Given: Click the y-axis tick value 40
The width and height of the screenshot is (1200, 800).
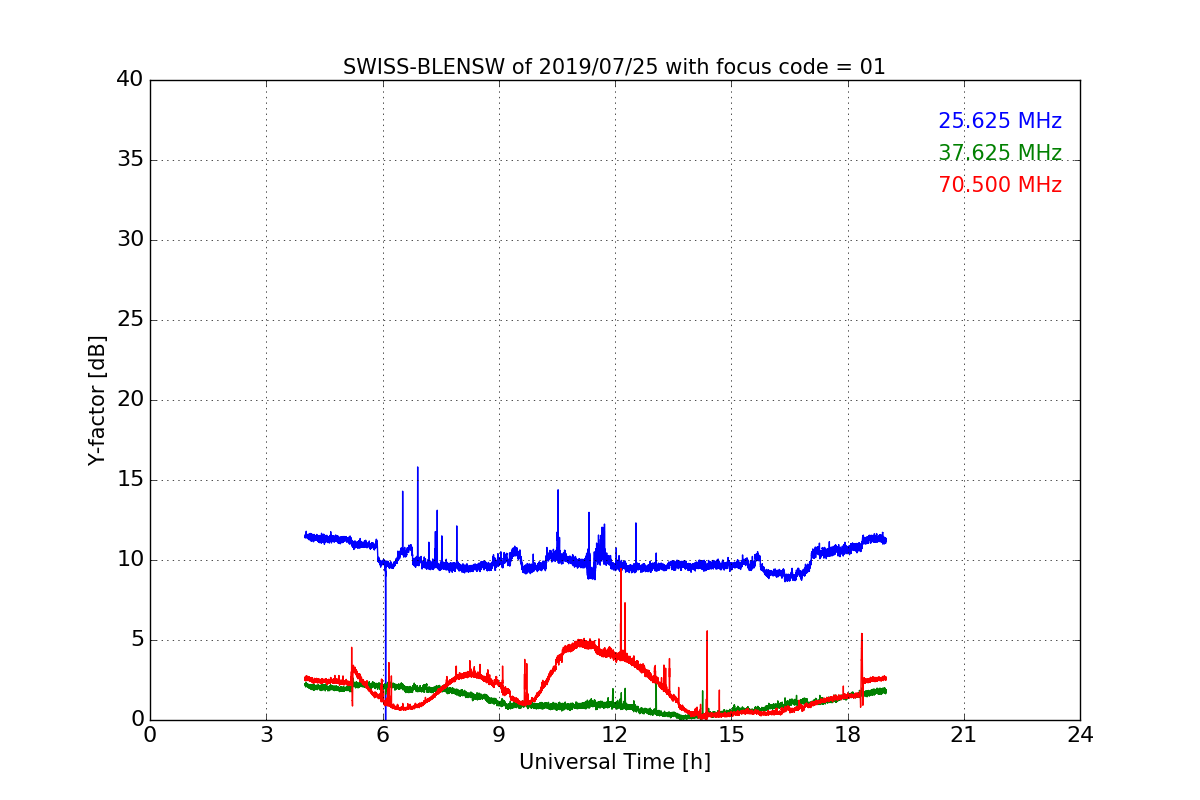Looking at the screenshot, I should tap(130, 80).
